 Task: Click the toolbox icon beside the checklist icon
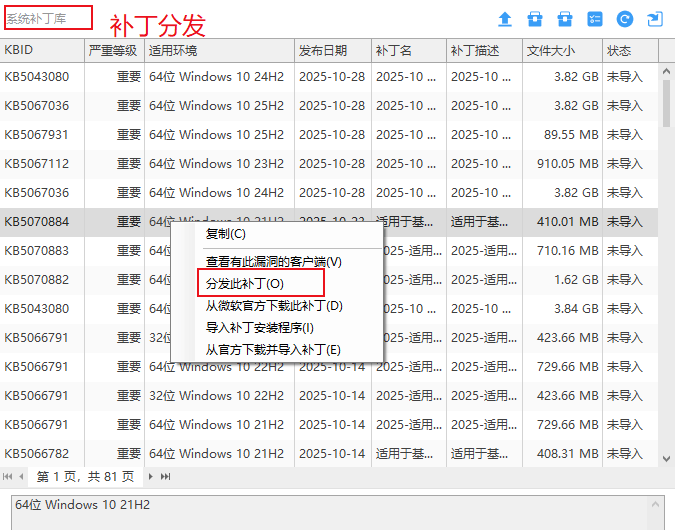[x=565, y=19]
